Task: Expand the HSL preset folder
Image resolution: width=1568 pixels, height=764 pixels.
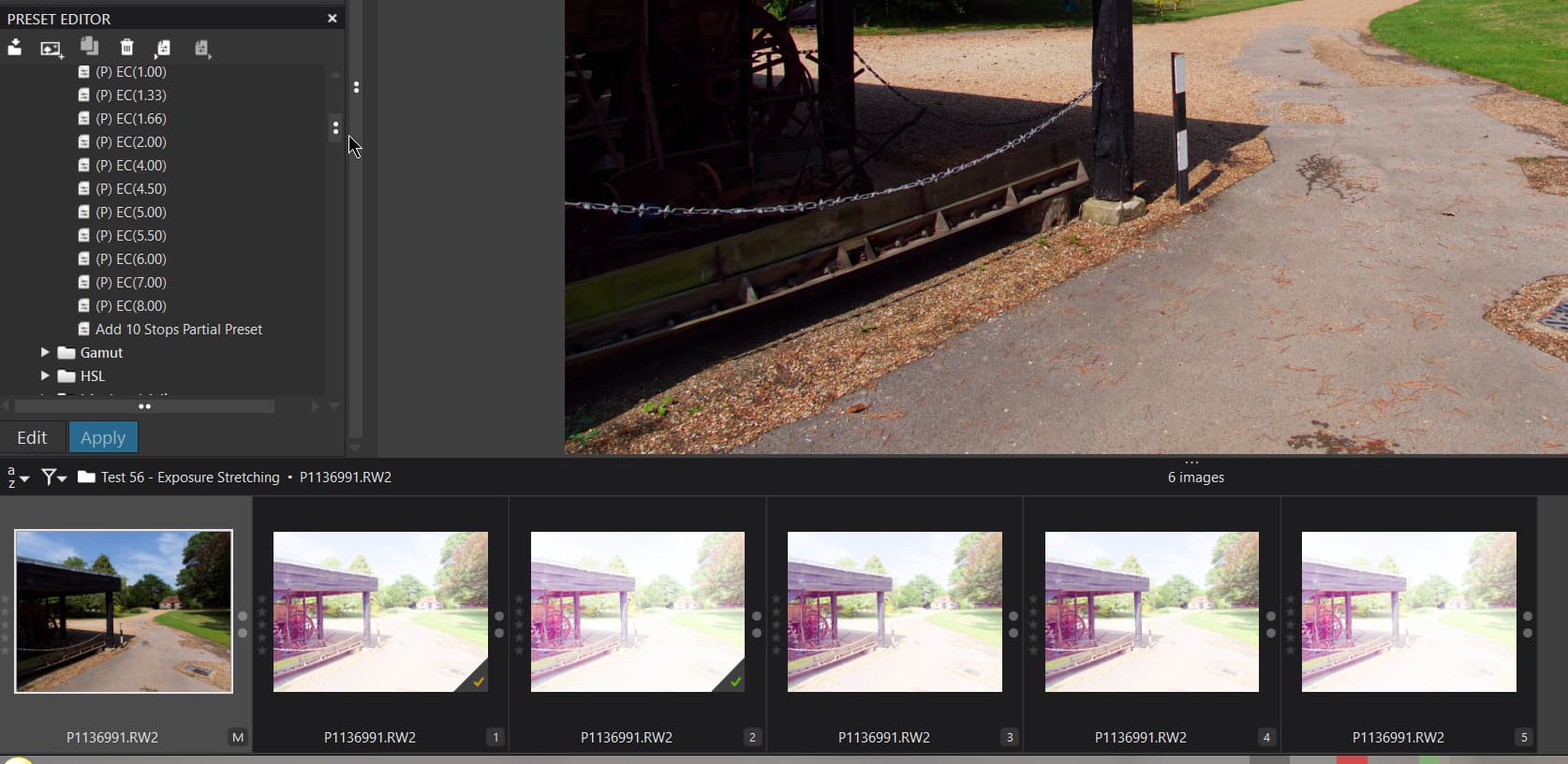Action: [x=44, y=376]
